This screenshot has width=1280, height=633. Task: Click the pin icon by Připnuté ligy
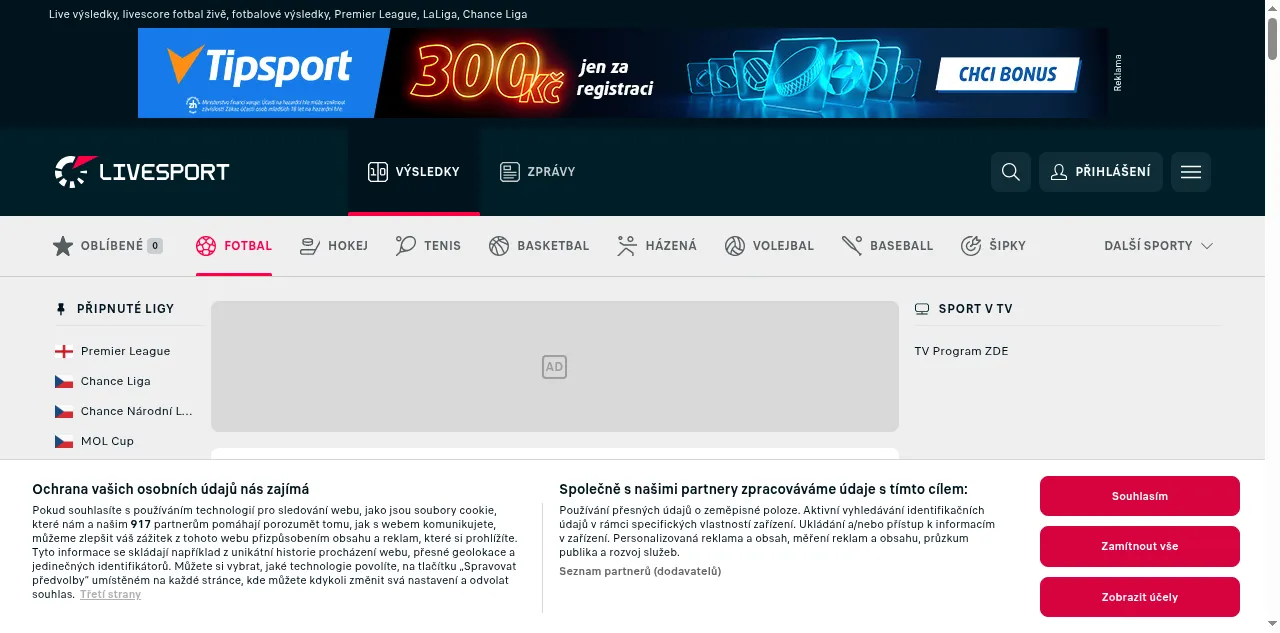61,309
